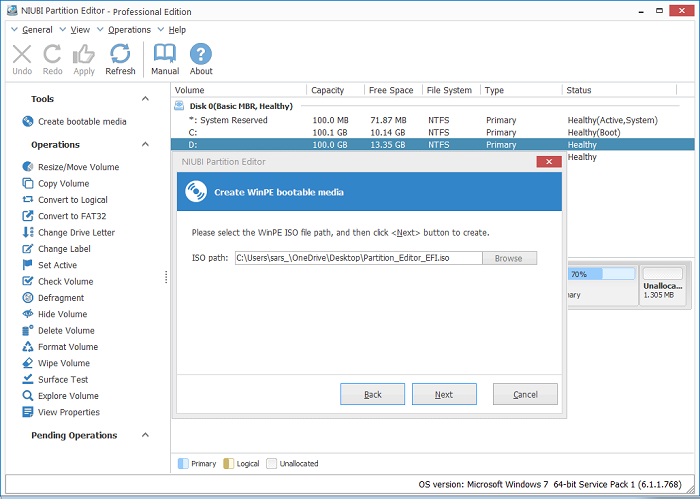Select the Wipe Volume eraser icon

click(x=28, y=363)
